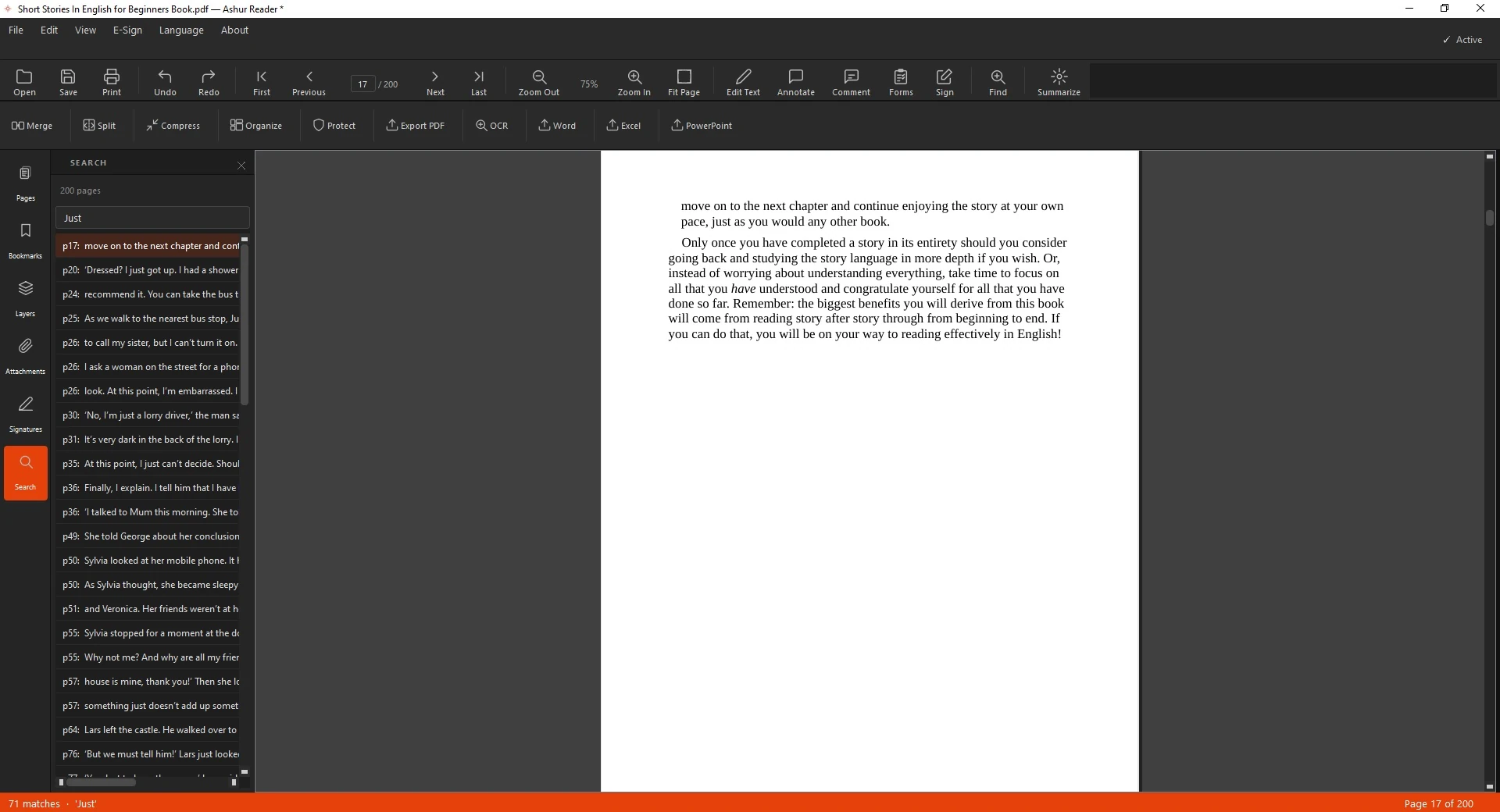
Task: Click the Split button
Action: pyautogui.click(x=99, y=125)
